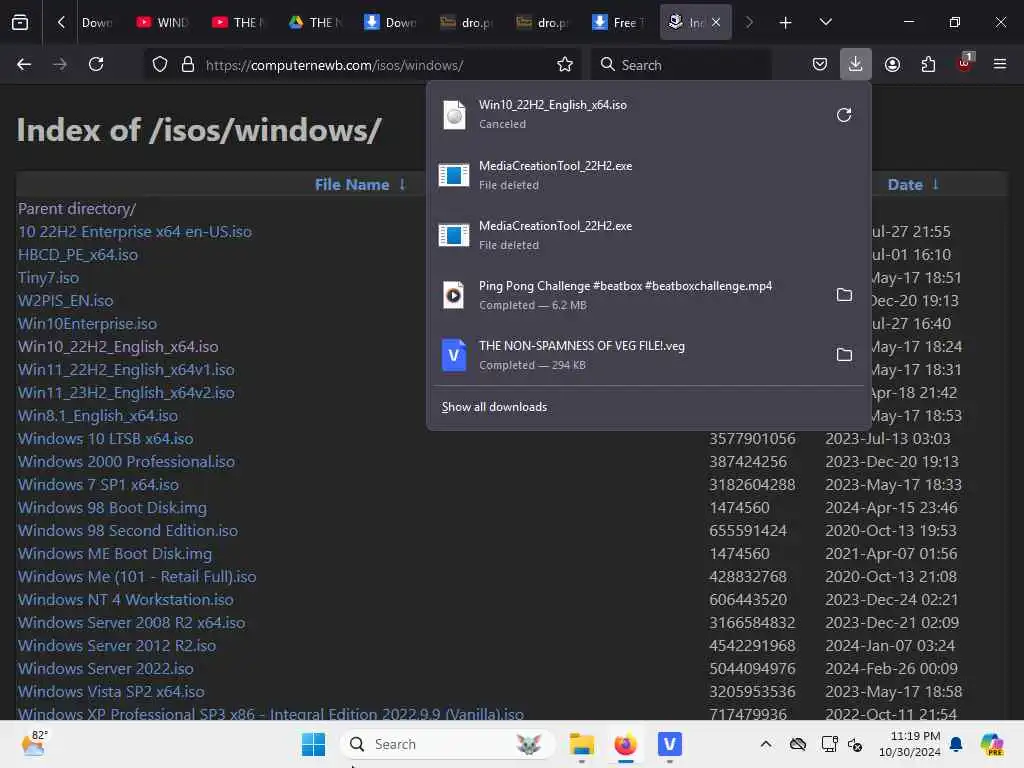Open the HBCD_PE_x64.iso link
The height and width of the screenshot is (768, 1024).
click(78, 255)
